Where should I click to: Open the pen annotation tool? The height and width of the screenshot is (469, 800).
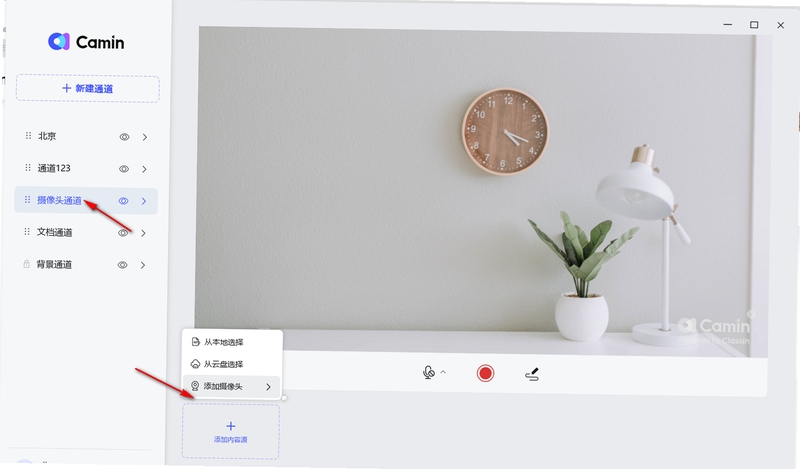[x=532, y=374]
